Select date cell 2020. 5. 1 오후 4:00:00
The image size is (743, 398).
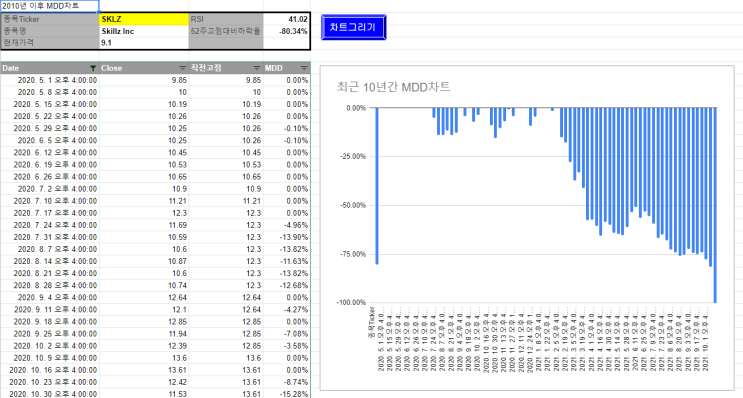point(50,80)
